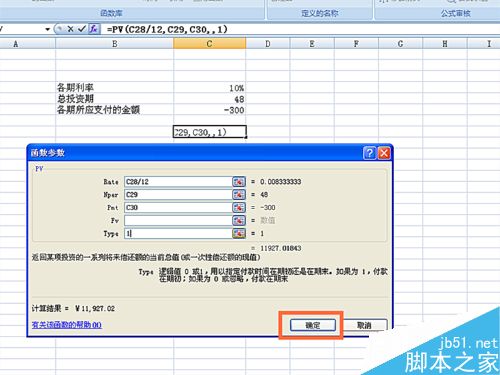Collapse dialog via the Rate range selector icon
Viewport: 500px width, 375px height.
(239, 182)
